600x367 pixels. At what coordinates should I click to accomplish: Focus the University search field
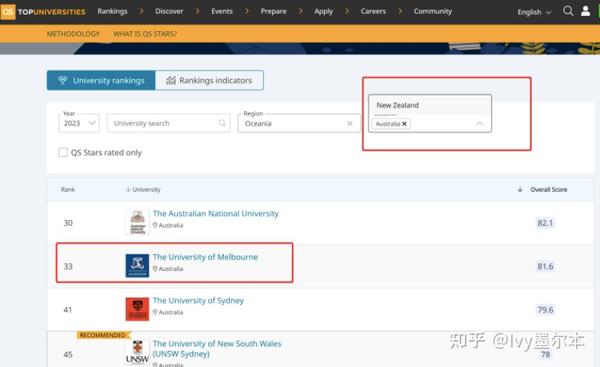168,123
